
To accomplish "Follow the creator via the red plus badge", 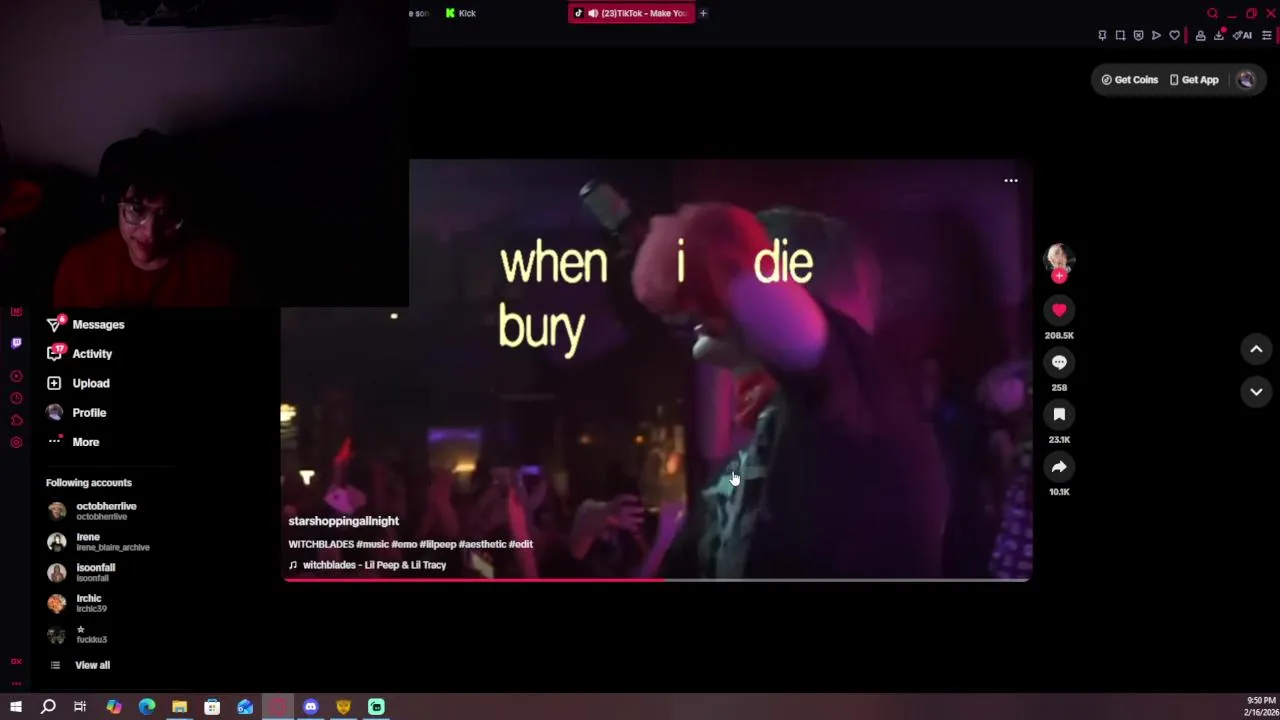I will tap(1059, 276).
